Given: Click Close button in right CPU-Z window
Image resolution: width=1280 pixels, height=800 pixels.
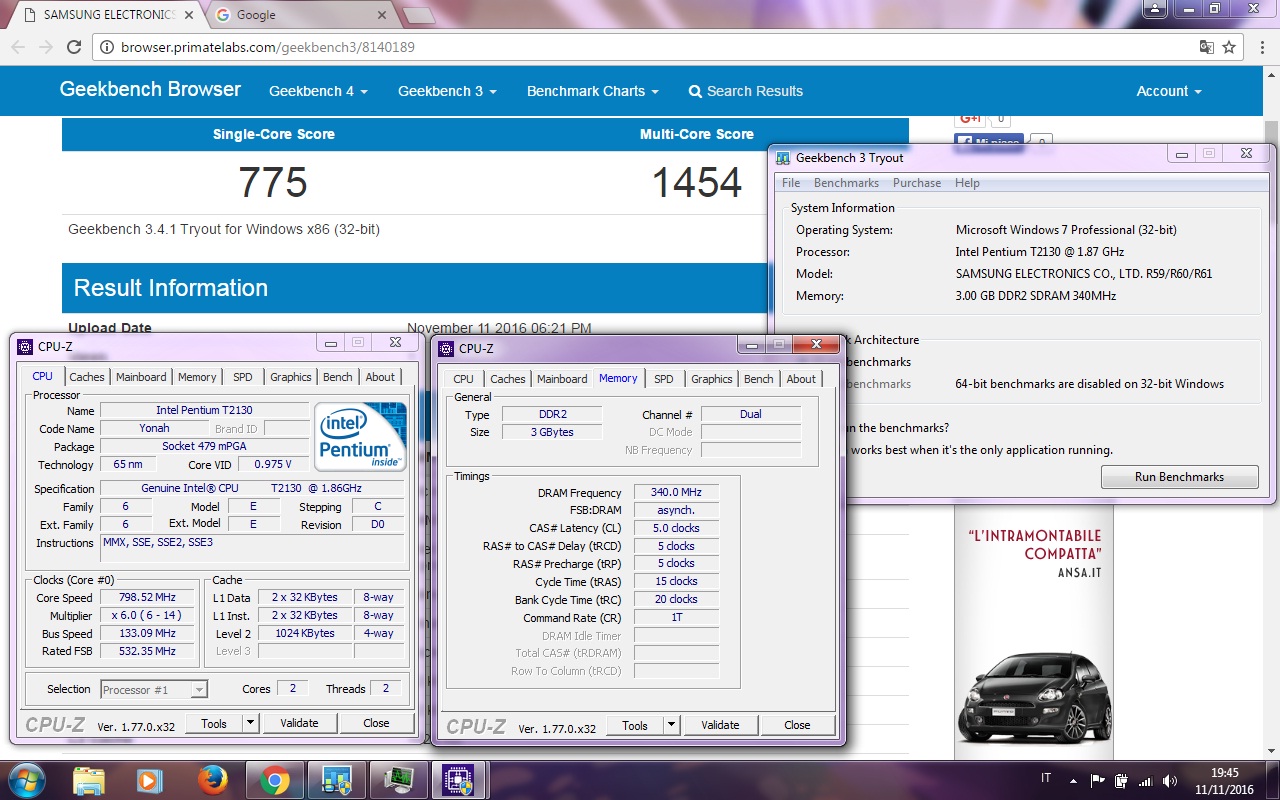Looking at the screenshot, I should [x=797, y=725].
